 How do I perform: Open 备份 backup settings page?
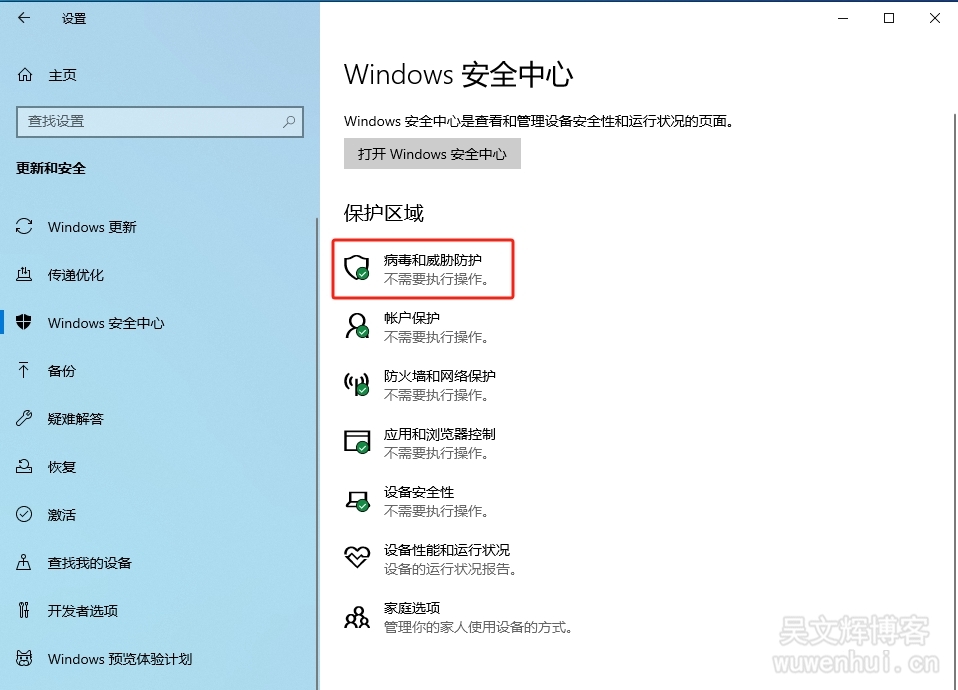point(62,371)
